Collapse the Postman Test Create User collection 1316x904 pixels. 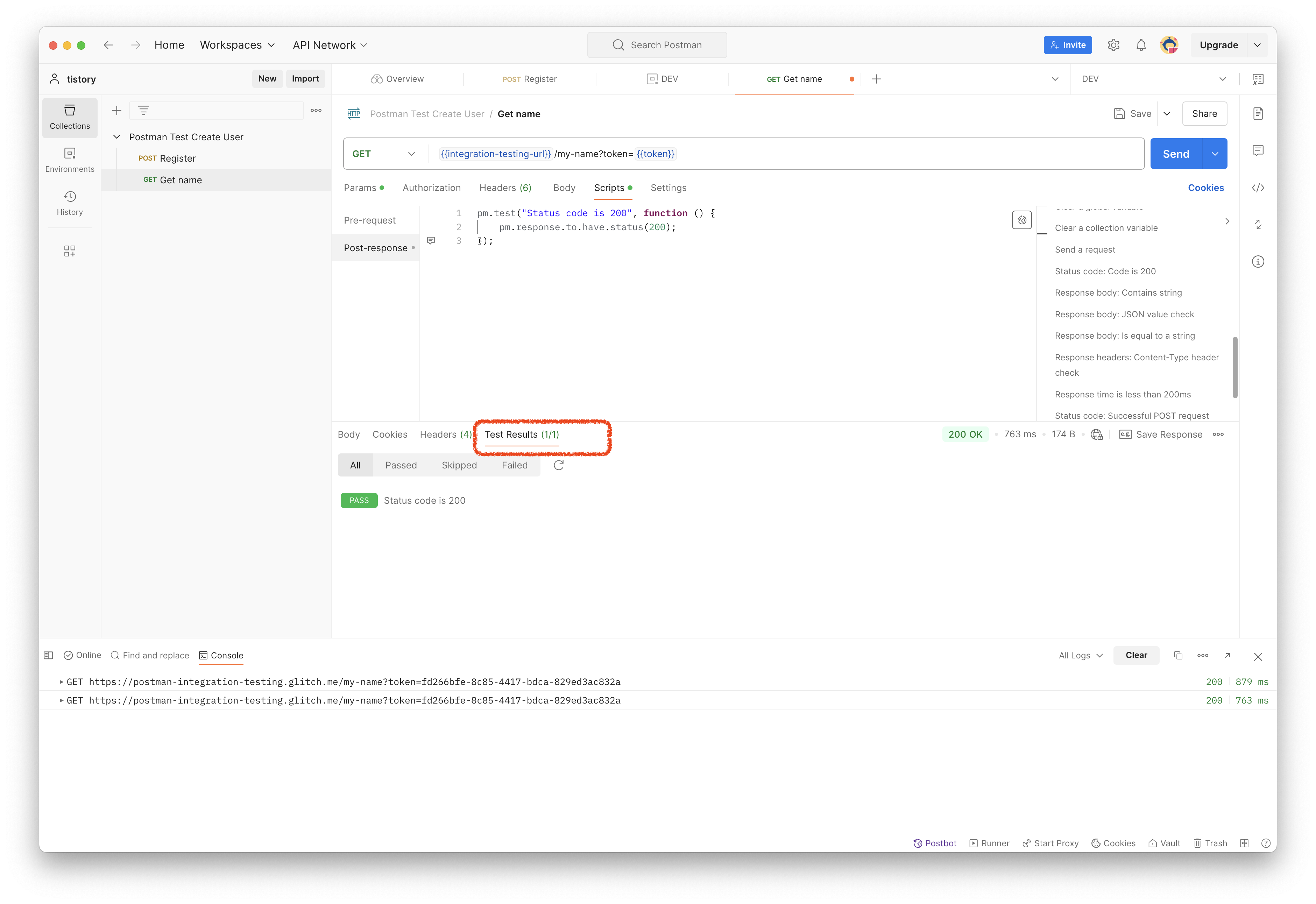point(116,137)
